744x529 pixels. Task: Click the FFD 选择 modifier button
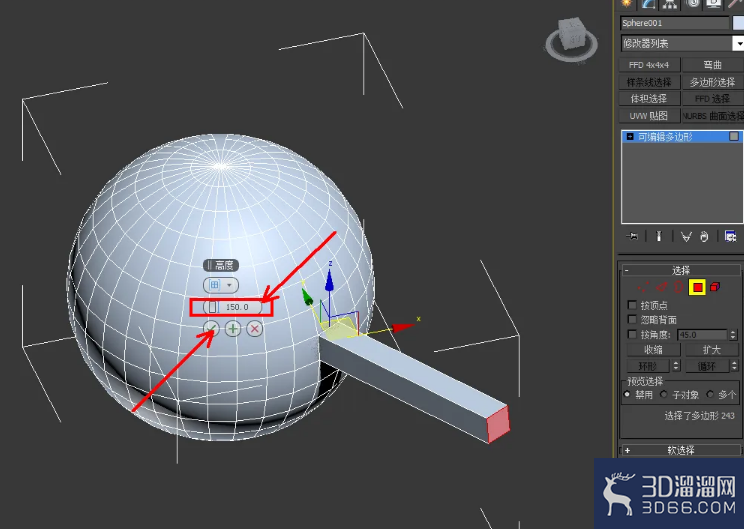[713, 99]
